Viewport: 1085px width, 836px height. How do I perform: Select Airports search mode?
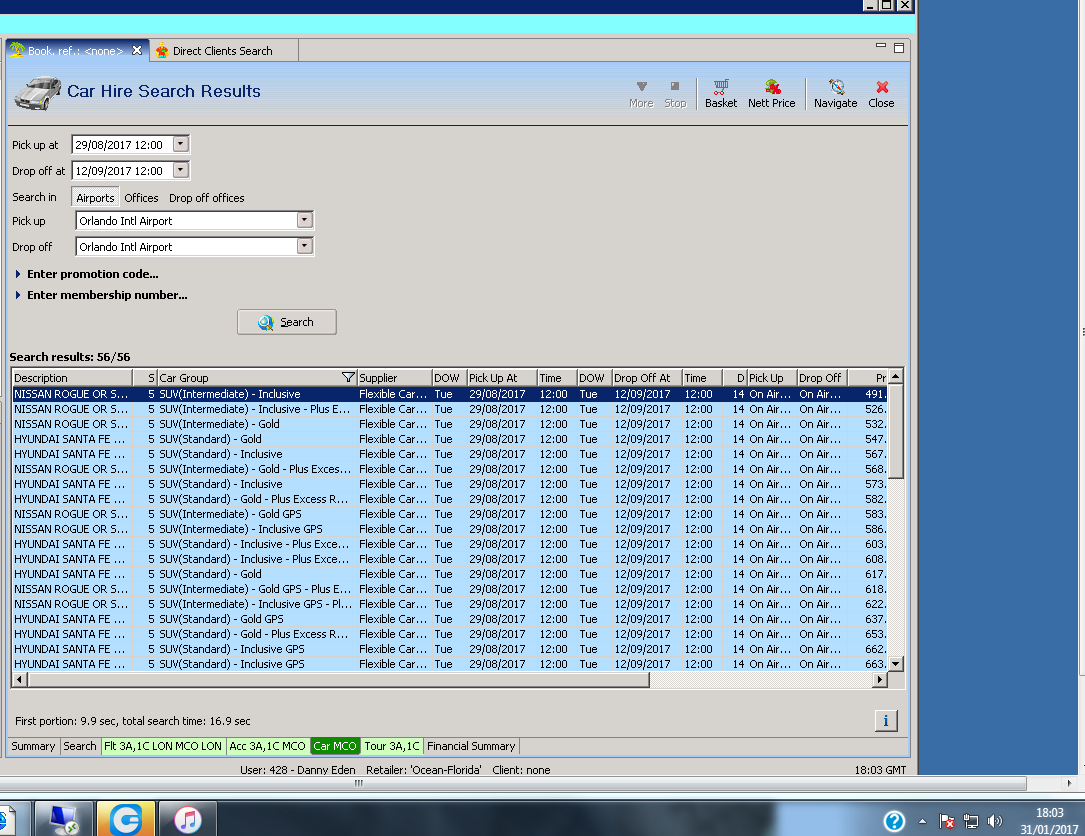95,198
